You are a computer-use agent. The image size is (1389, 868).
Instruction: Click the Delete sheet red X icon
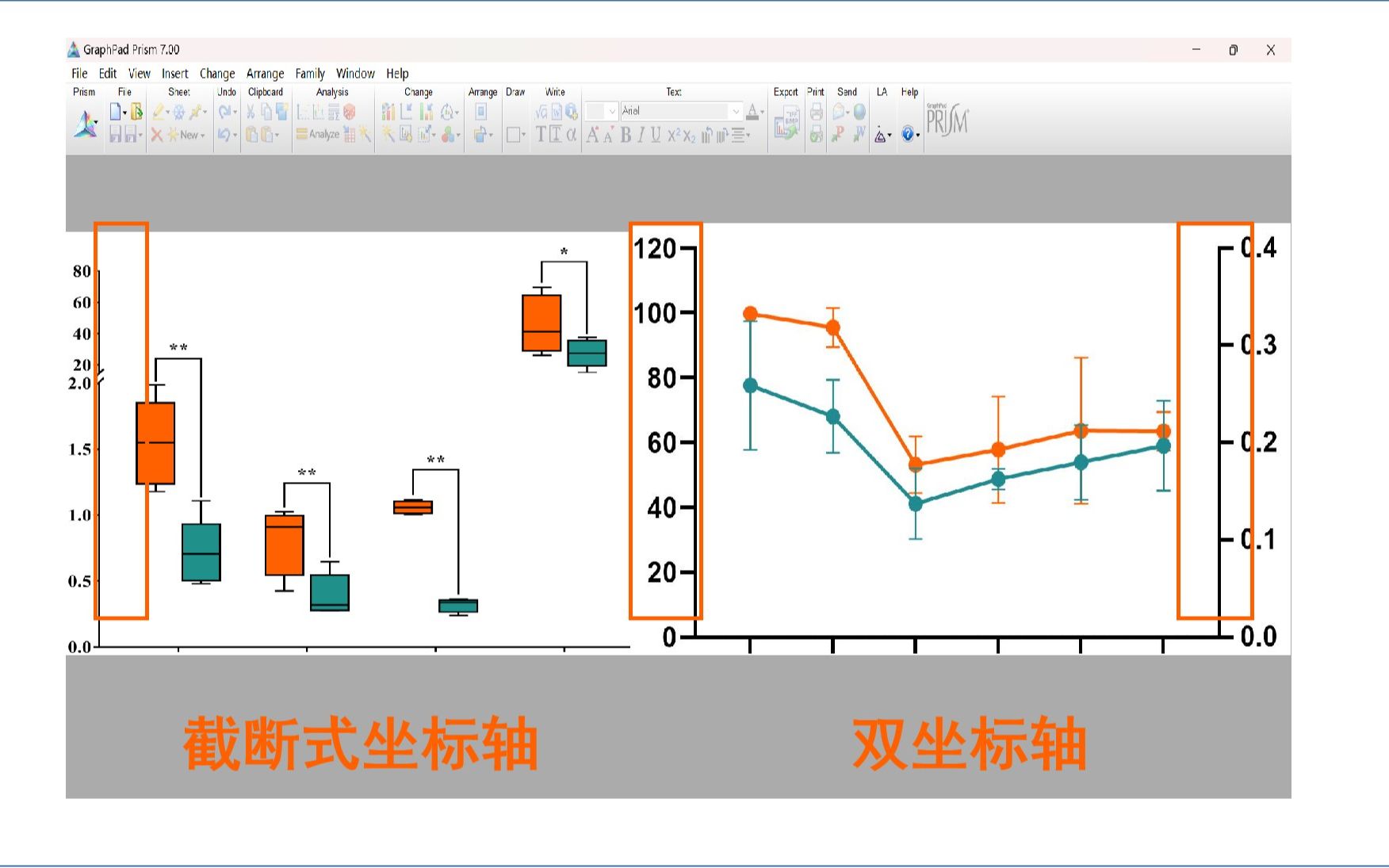[157, 134]
